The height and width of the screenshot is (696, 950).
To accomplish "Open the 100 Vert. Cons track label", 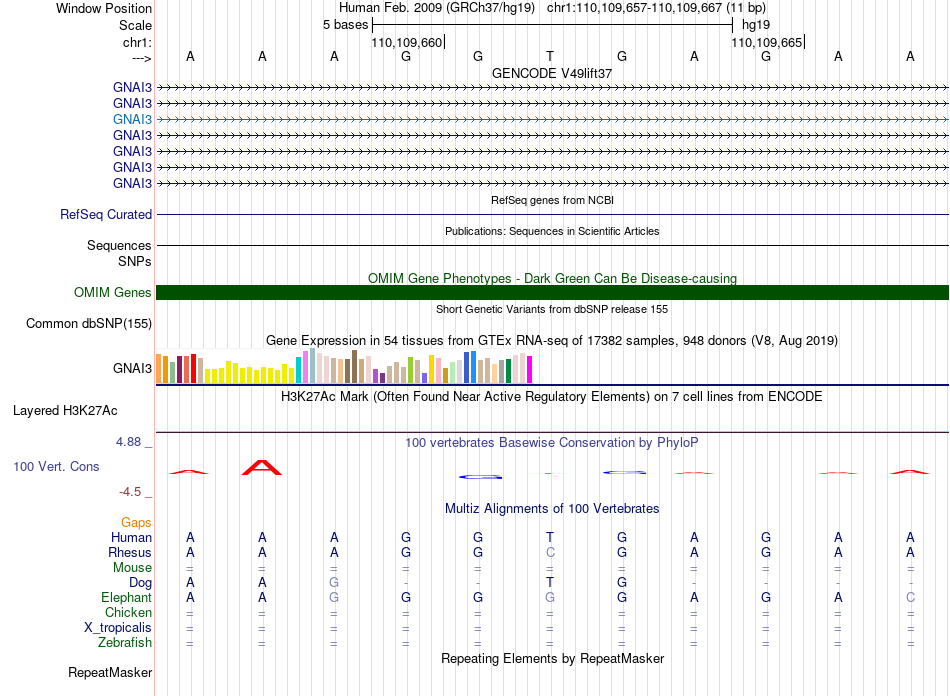I will (56, 466).
